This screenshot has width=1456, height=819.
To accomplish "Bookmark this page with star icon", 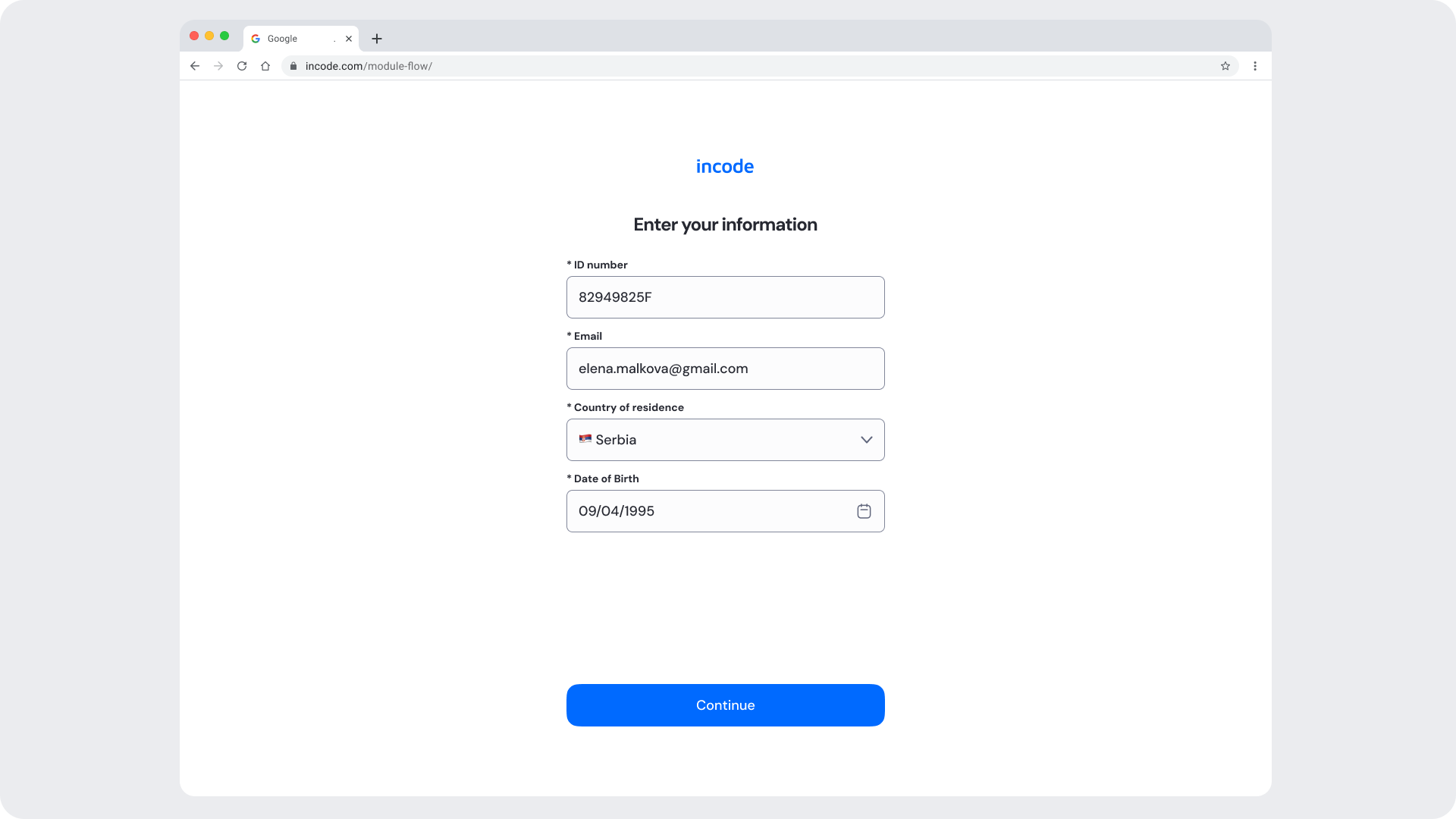I will pyautogui.click(x=1225, y=66).
